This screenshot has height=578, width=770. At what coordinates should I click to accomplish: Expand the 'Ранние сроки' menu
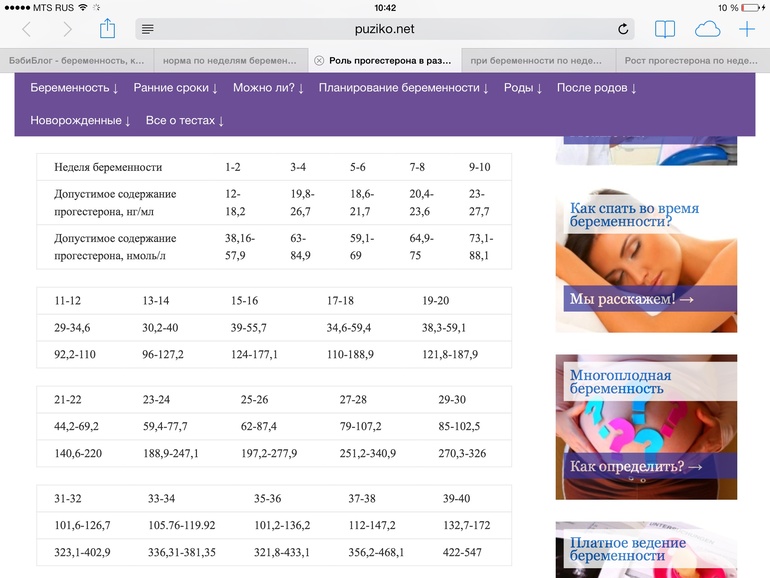click(x=175, y=88)
